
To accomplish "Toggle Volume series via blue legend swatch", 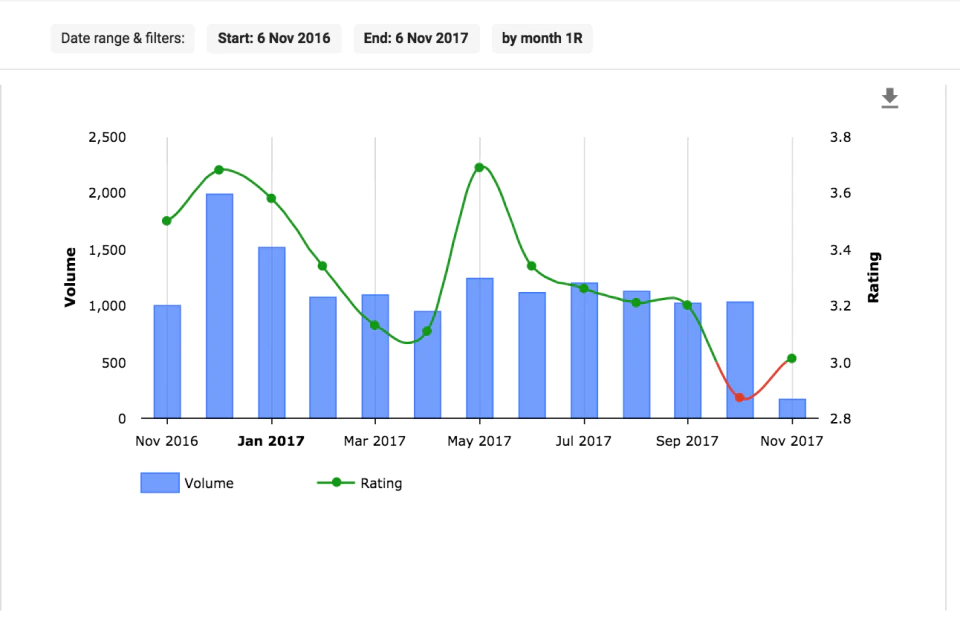I will (160, 483).
